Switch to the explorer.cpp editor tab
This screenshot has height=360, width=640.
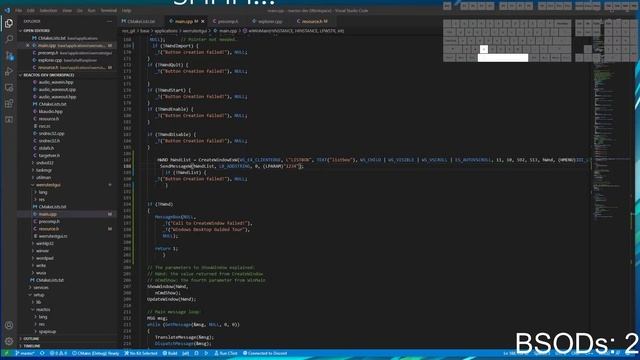pos(269,21)
